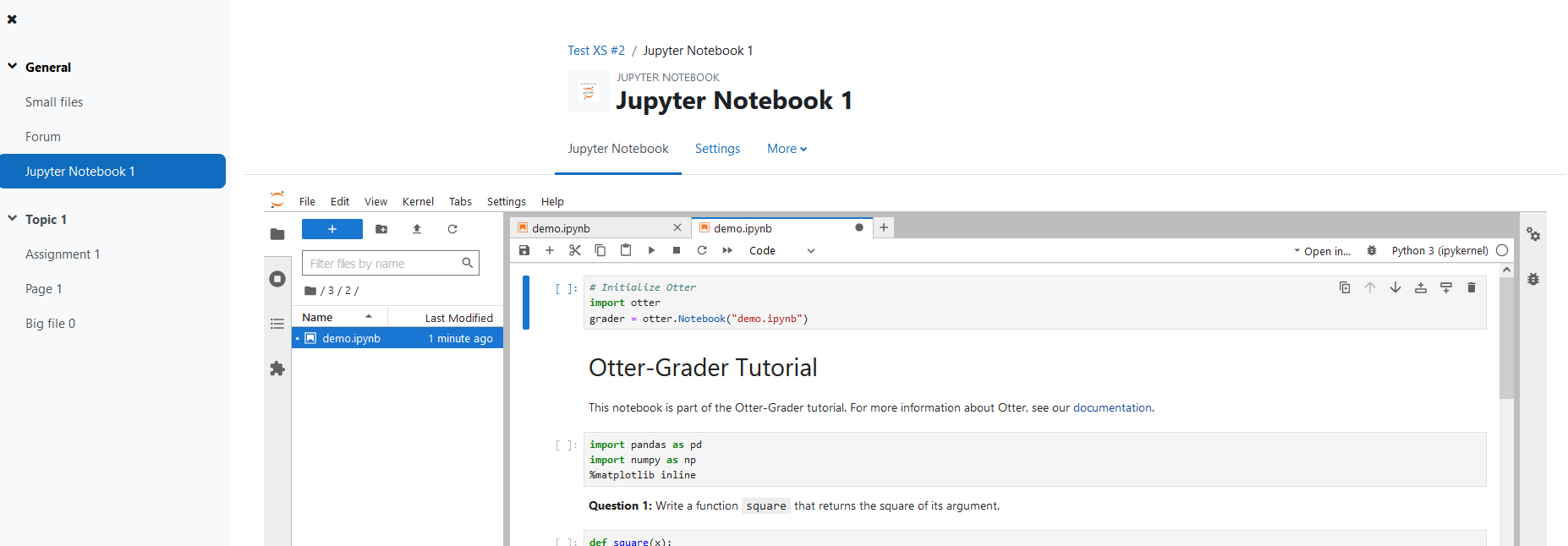Open the View menu
The image size is (1568, 546).
(376, 202)
